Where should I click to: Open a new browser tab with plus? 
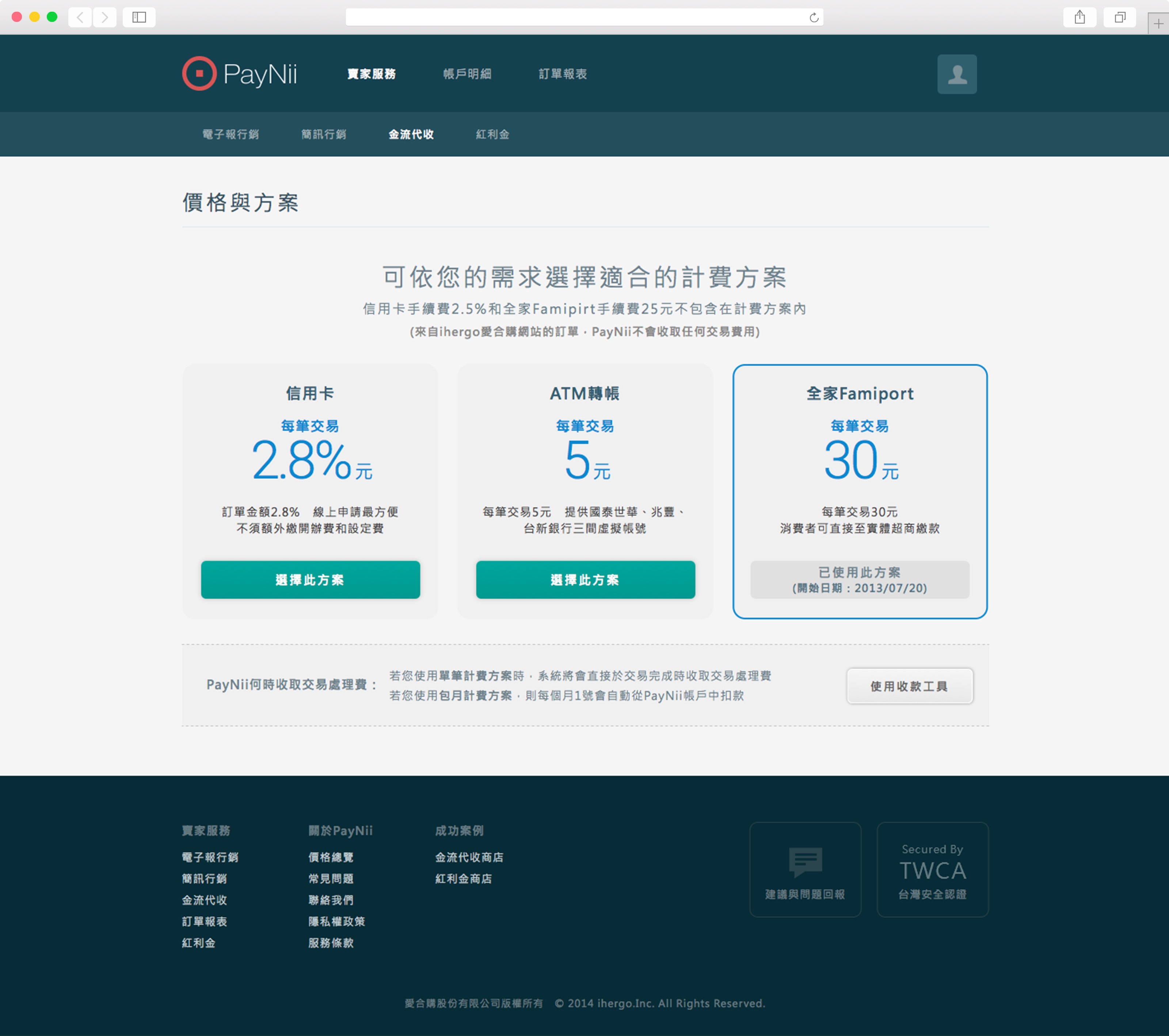click(1158, 24)
